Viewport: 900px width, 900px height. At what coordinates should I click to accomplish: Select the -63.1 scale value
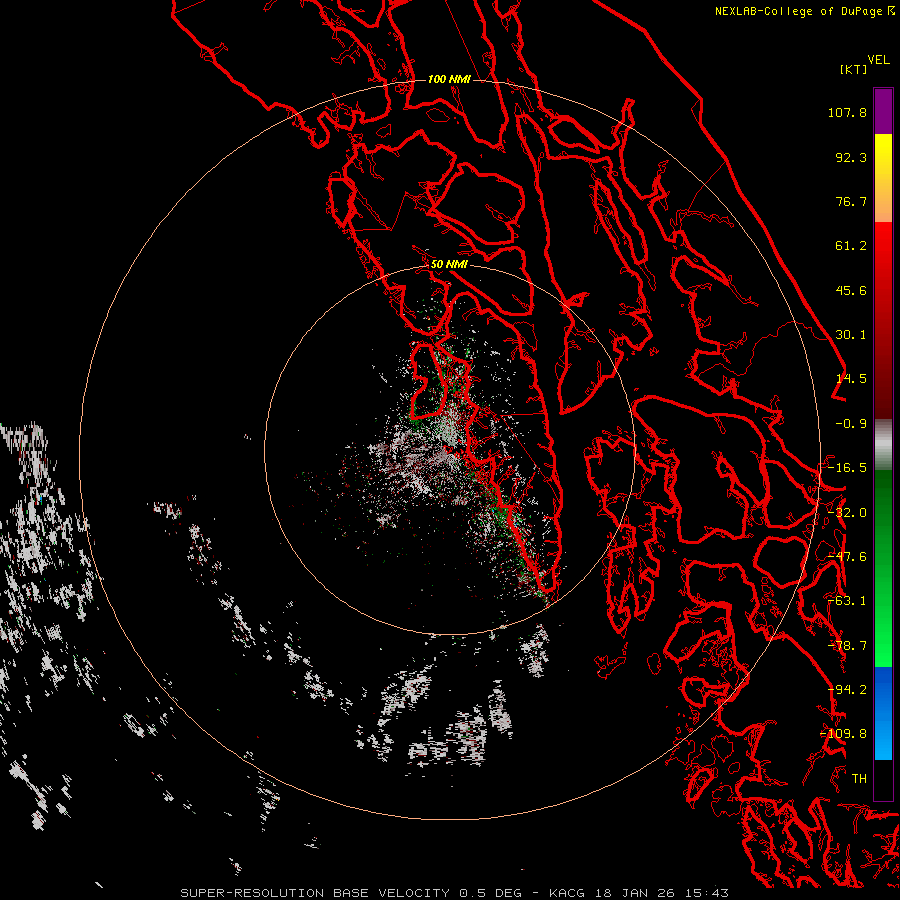pos(847,601)
